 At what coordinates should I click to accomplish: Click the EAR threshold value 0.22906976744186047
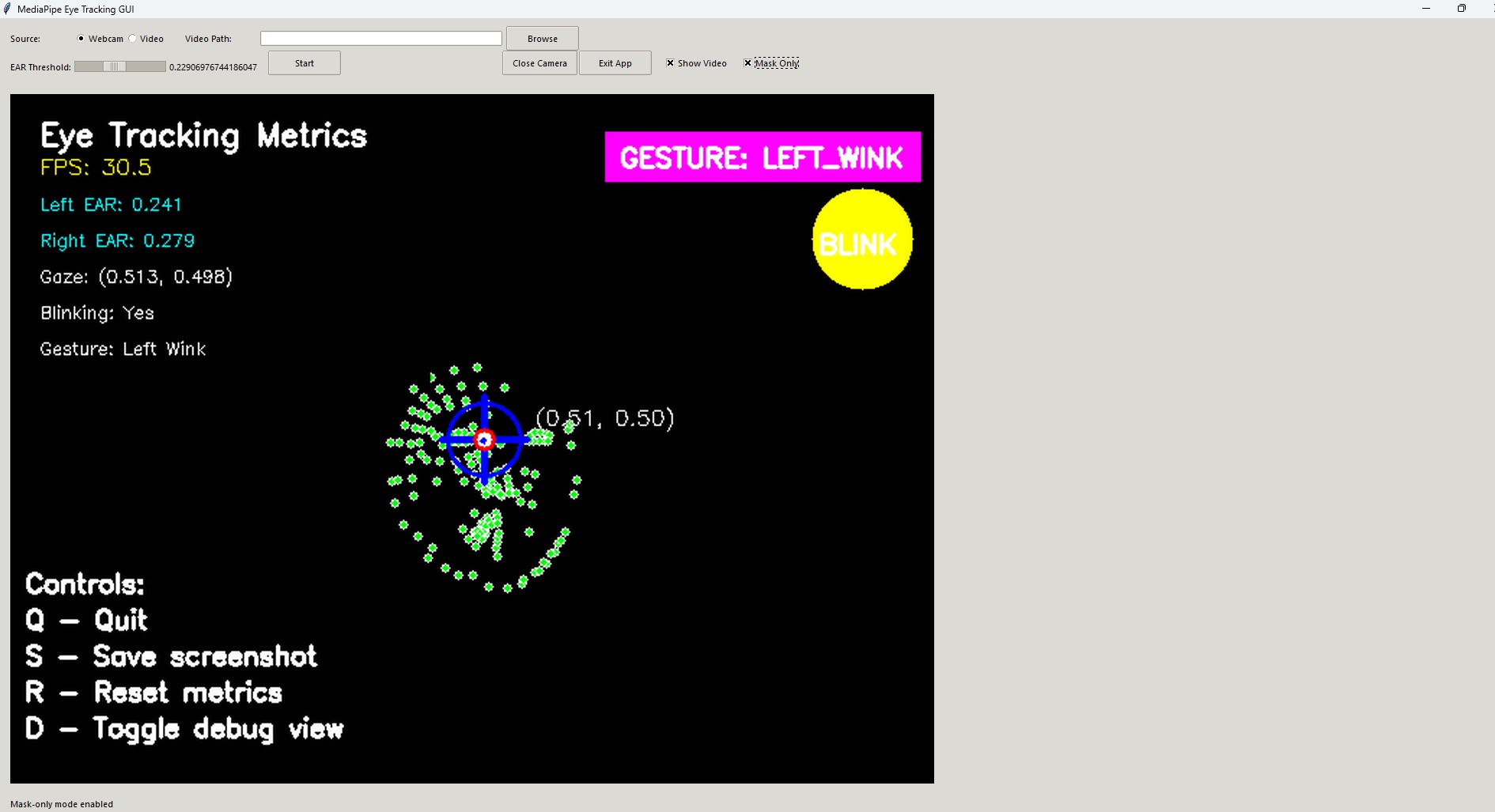click(213, 67)
